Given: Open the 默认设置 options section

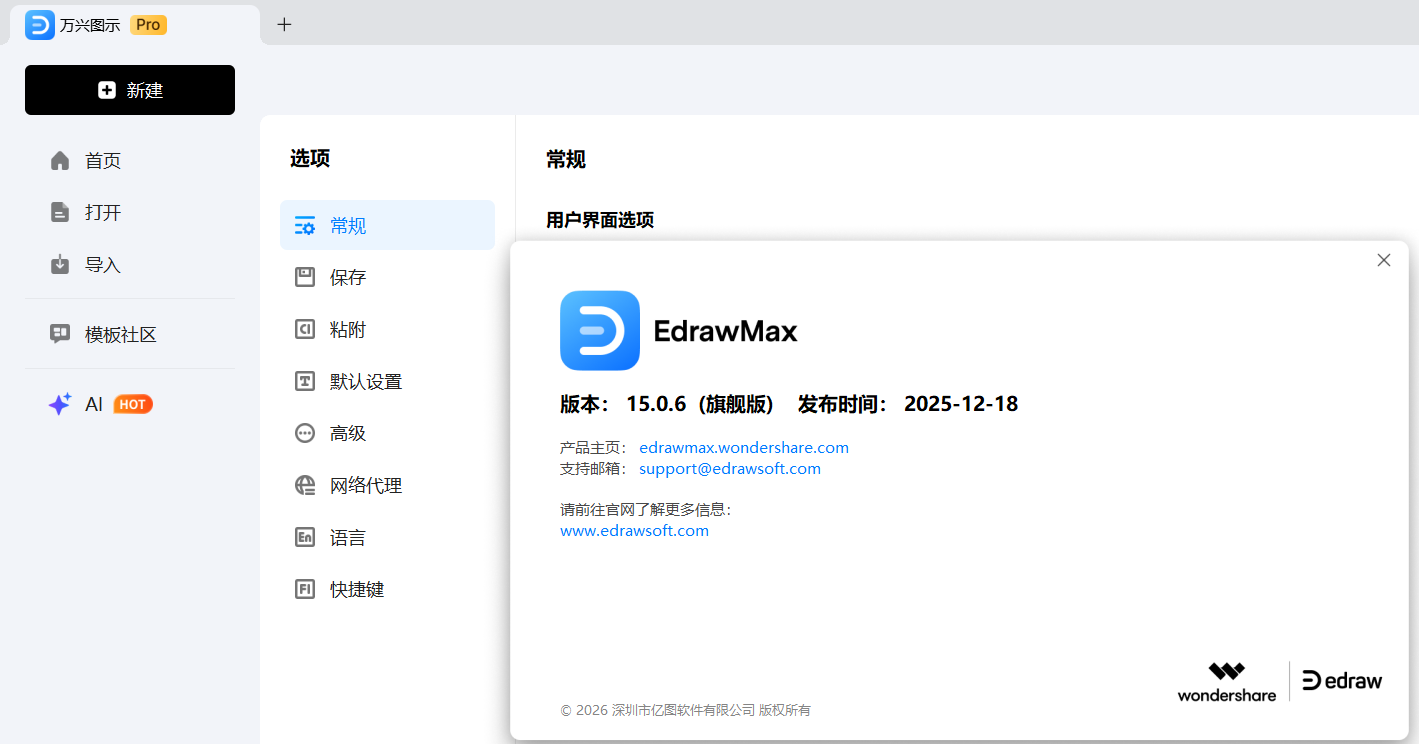Looking at the screenshot, I should [x=365, y=382].
